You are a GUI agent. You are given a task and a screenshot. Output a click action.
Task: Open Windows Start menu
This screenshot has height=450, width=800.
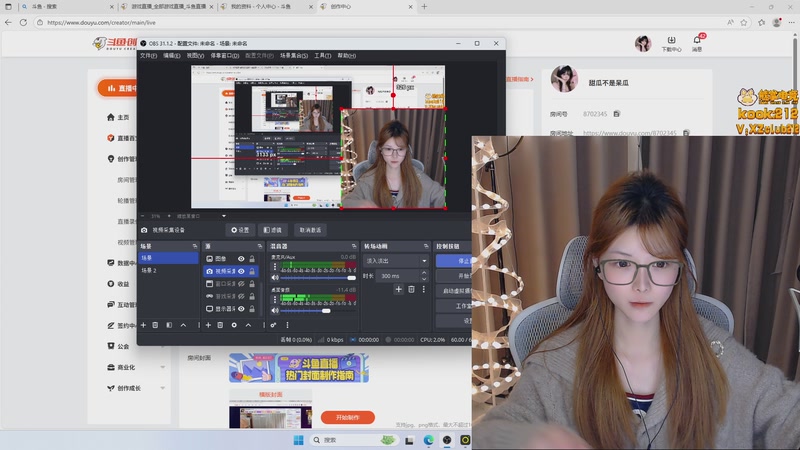[x=299, y=440]
